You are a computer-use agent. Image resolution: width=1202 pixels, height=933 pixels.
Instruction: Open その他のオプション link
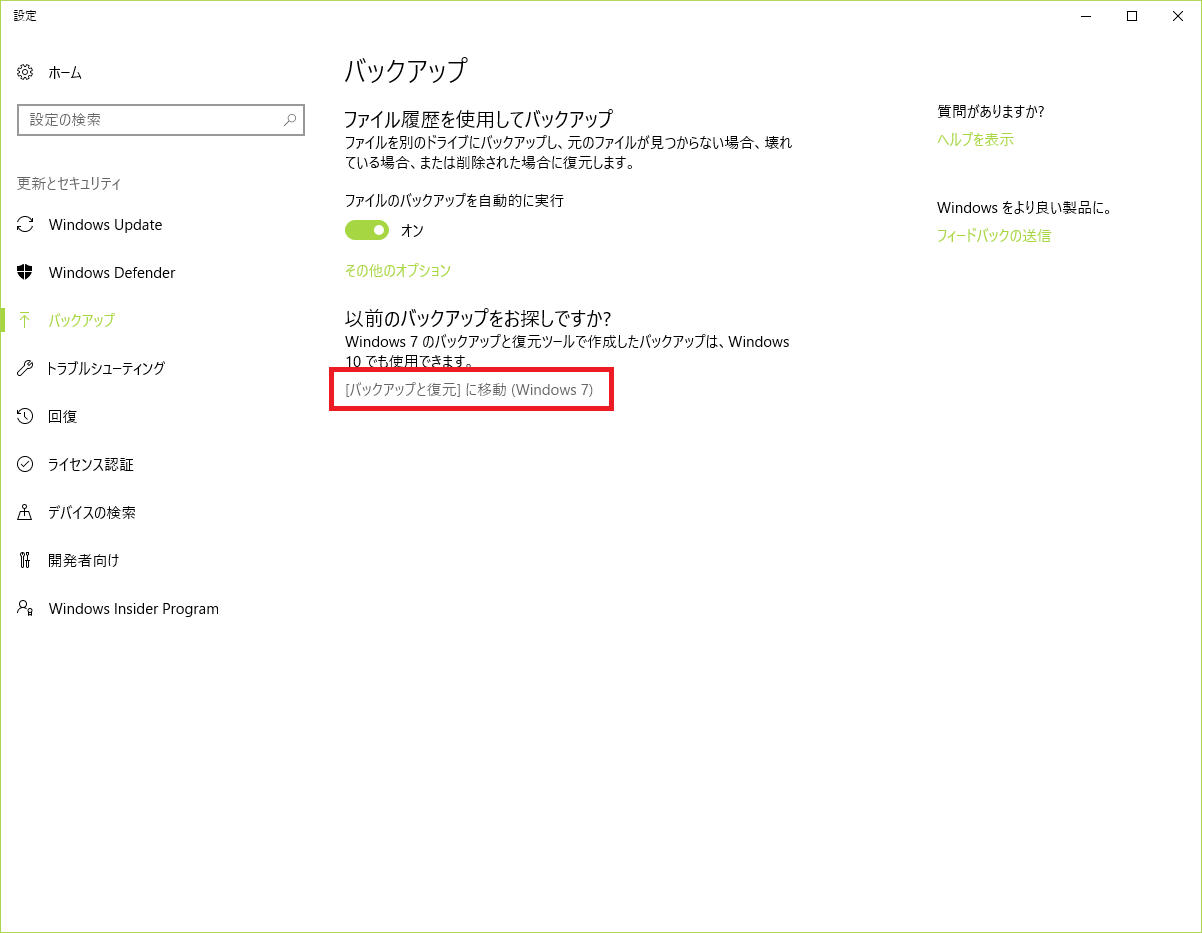click(x=397, y=270)
